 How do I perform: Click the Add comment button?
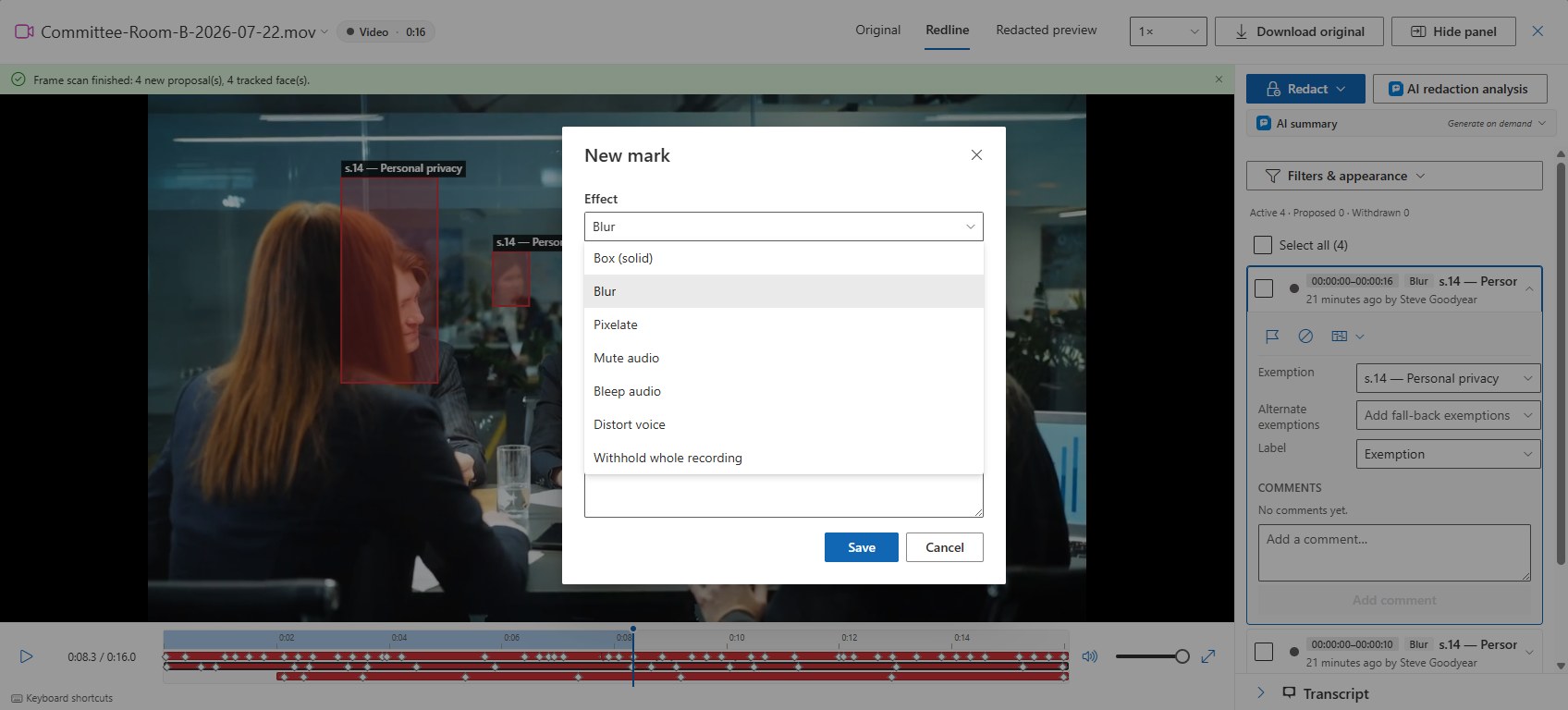(x=1394, y=600)
